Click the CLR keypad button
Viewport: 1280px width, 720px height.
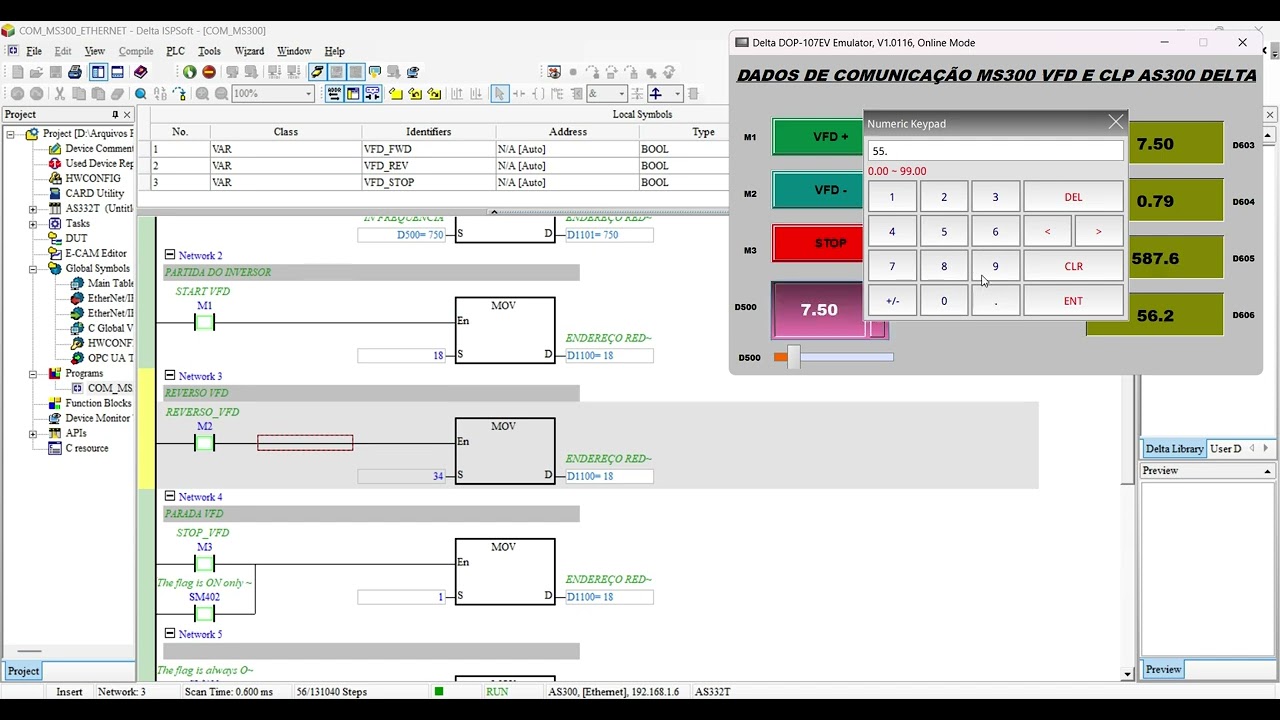click(x=1073, y=266)
